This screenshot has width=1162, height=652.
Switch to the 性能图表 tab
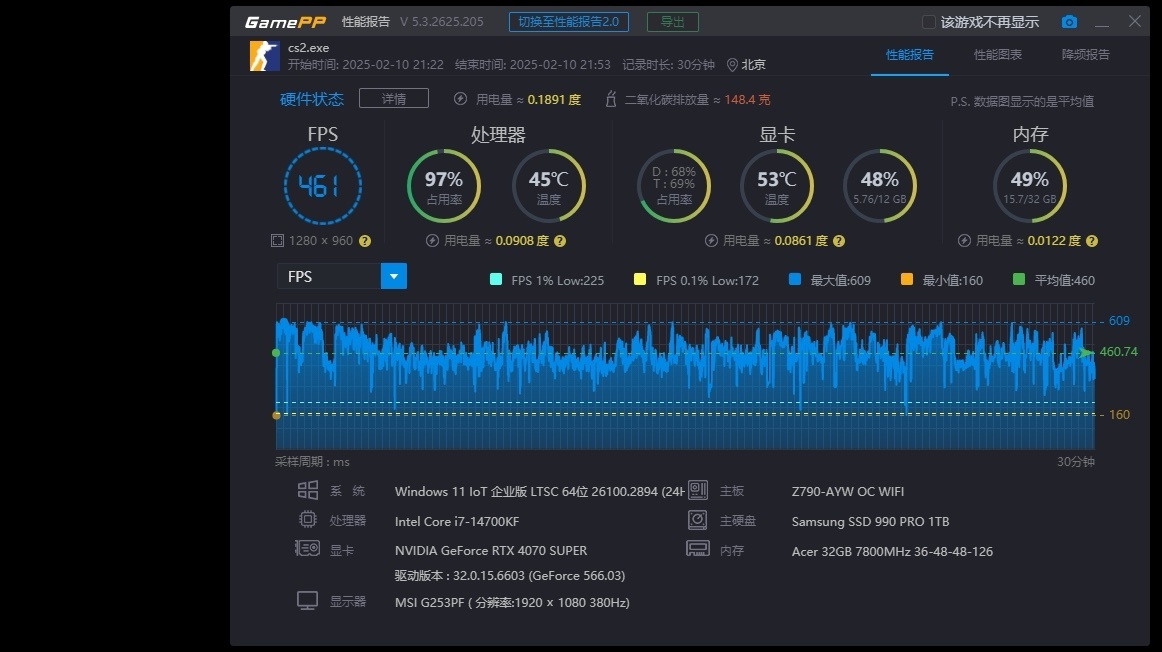pyautogui.click(x=997, y=55)
